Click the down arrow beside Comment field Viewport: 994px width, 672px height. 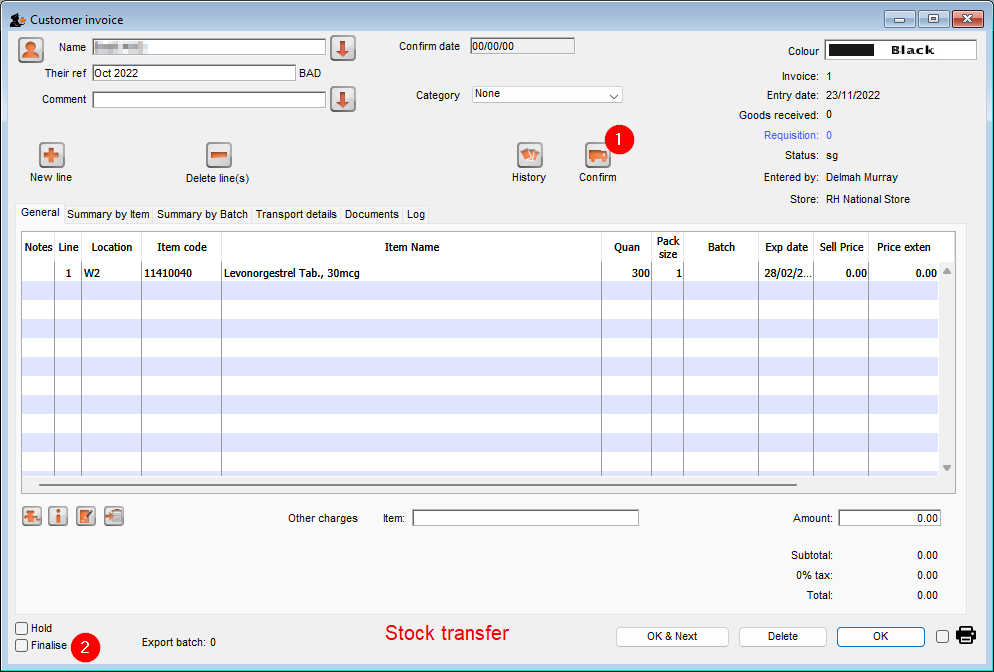click(x=343, y=100)
